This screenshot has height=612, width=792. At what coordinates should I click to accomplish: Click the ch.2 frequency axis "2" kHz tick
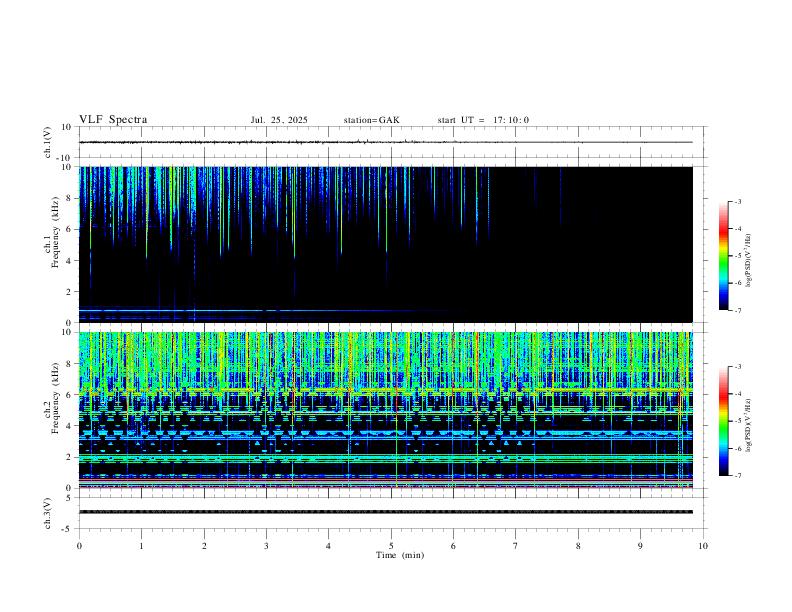(69, 457)
